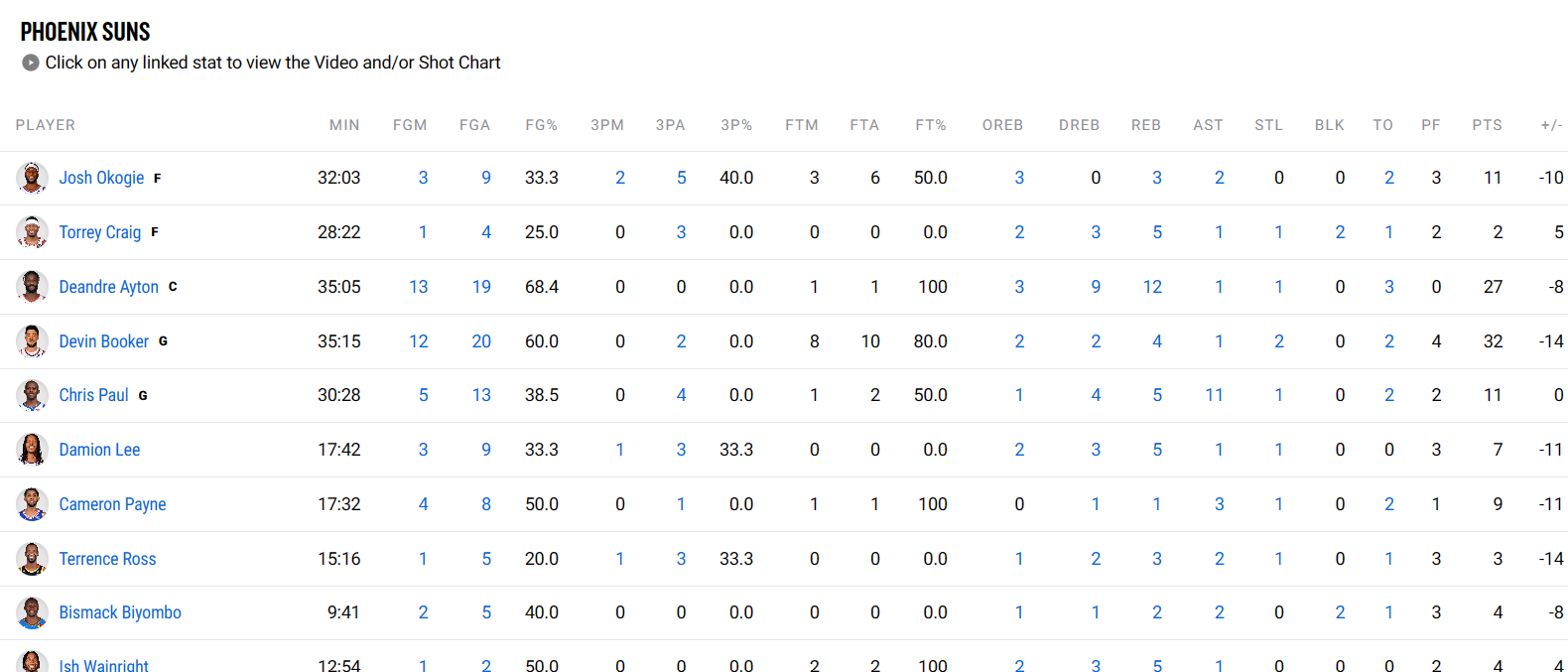The image size is (1568, 672).
Task: Open Terrence Ross's player headshot
Action: [x=32, y=559]
